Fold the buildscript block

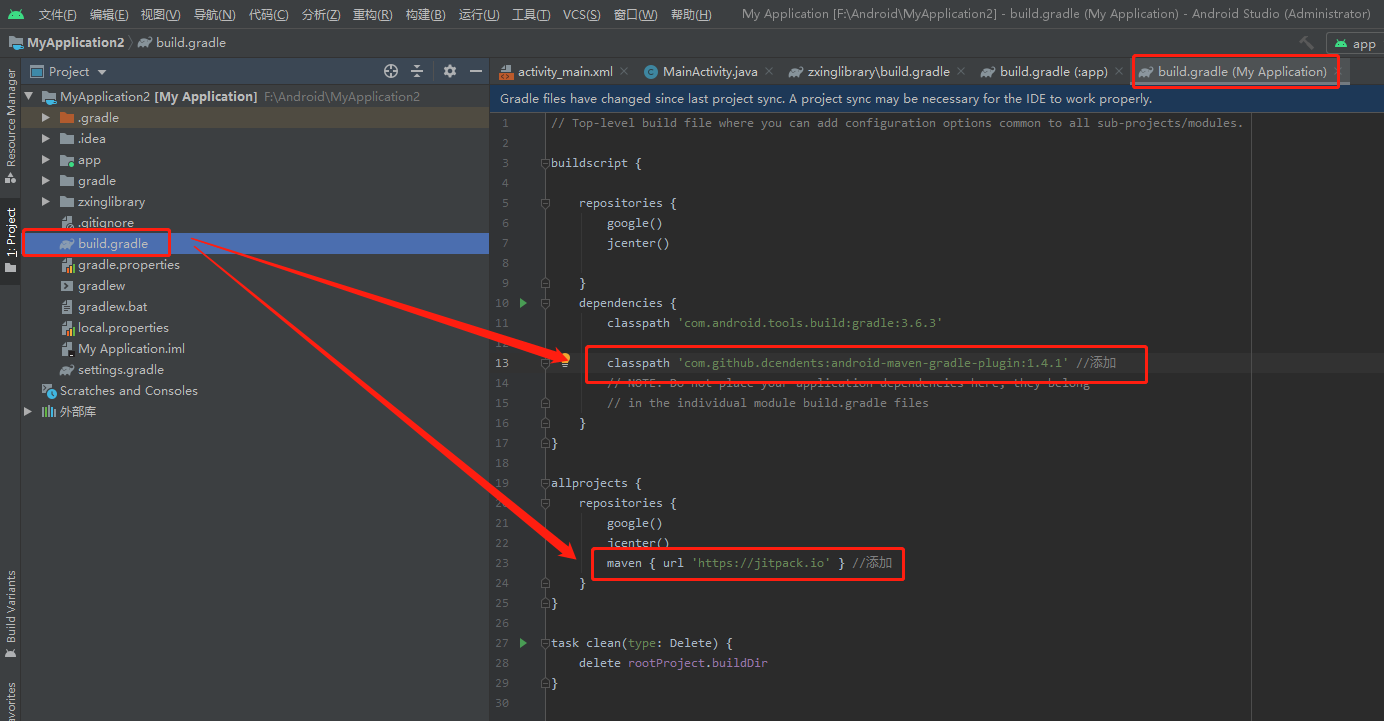[x=545, y=163]
